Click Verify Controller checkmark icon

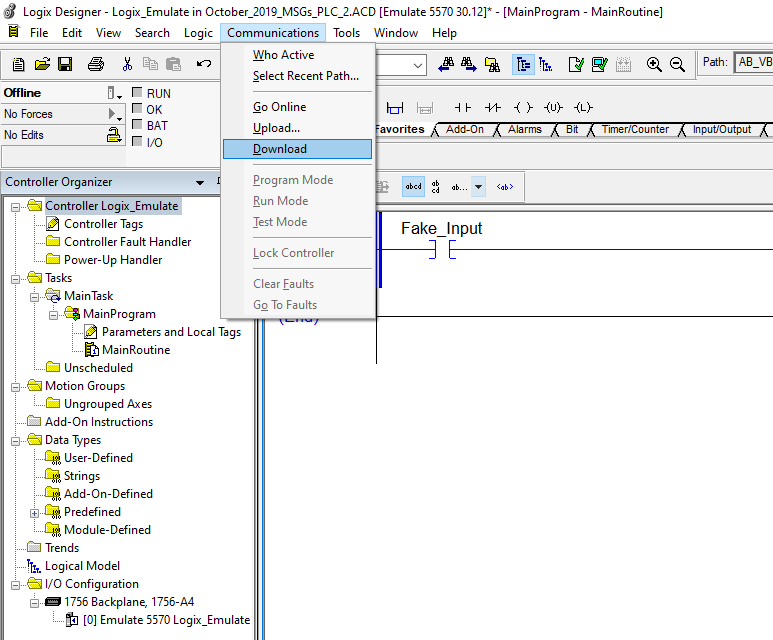pos(599,65)
